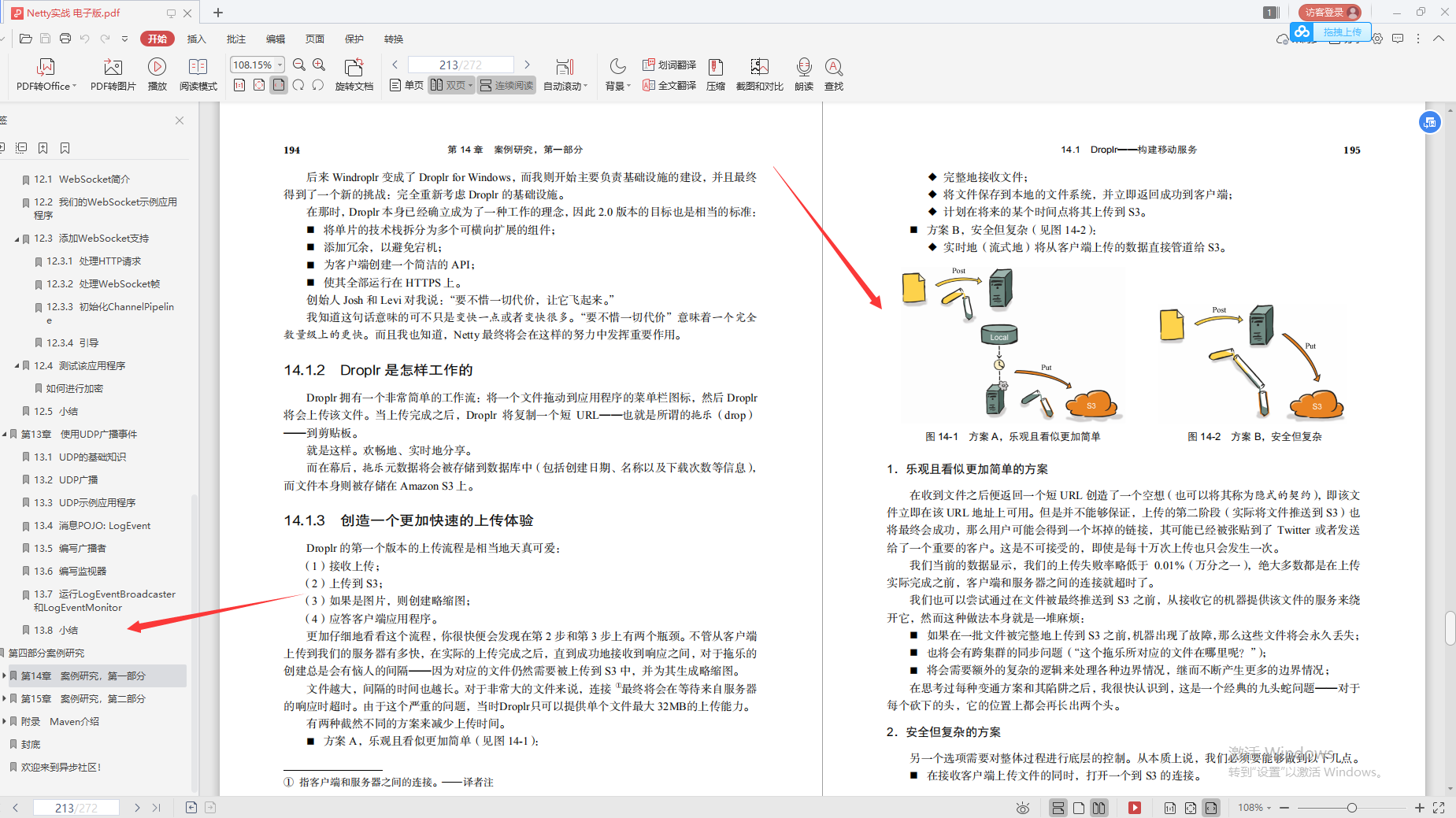Jump to bookmark 12.1 WebSocket简介

coord(82,180)
